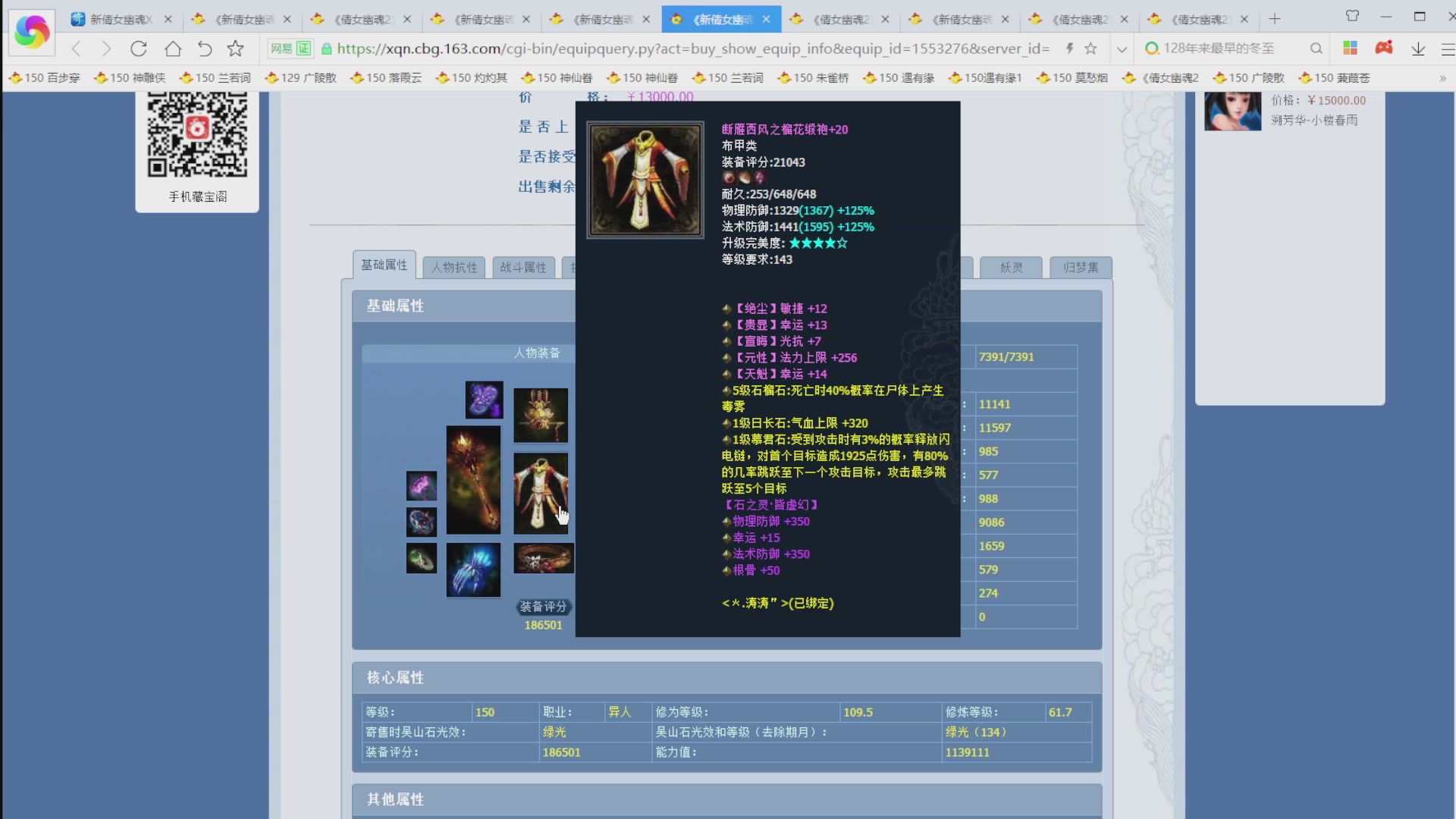
Task: Open bookmark 150 落霞云
Action: (386, 77)
